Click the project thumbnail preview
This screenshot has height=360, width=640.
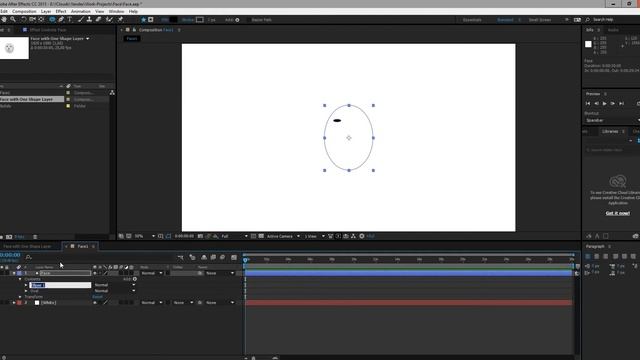click(14, 48)
